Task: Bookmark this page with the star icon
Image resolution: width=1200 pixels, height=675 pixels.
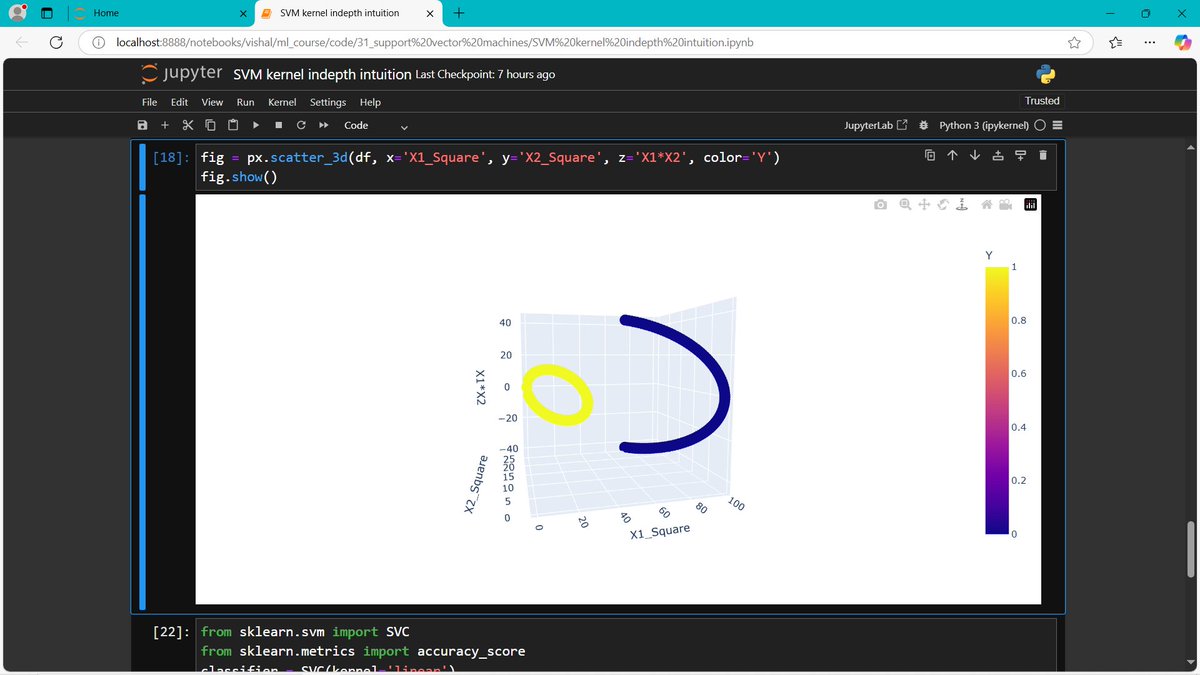Action: point(1074,42)
